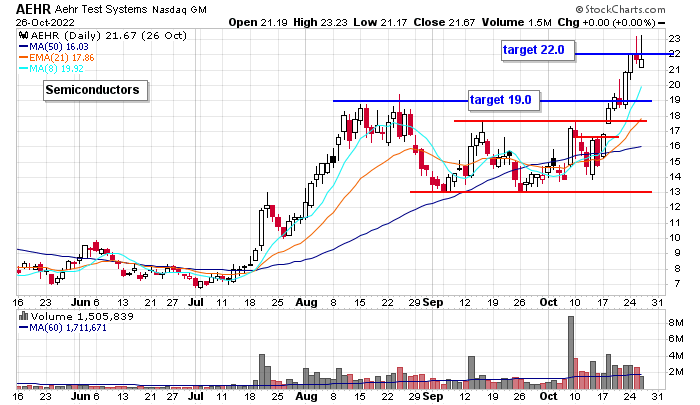Click the 23 price axis label

pyautogui.click(x=674, y=39)
